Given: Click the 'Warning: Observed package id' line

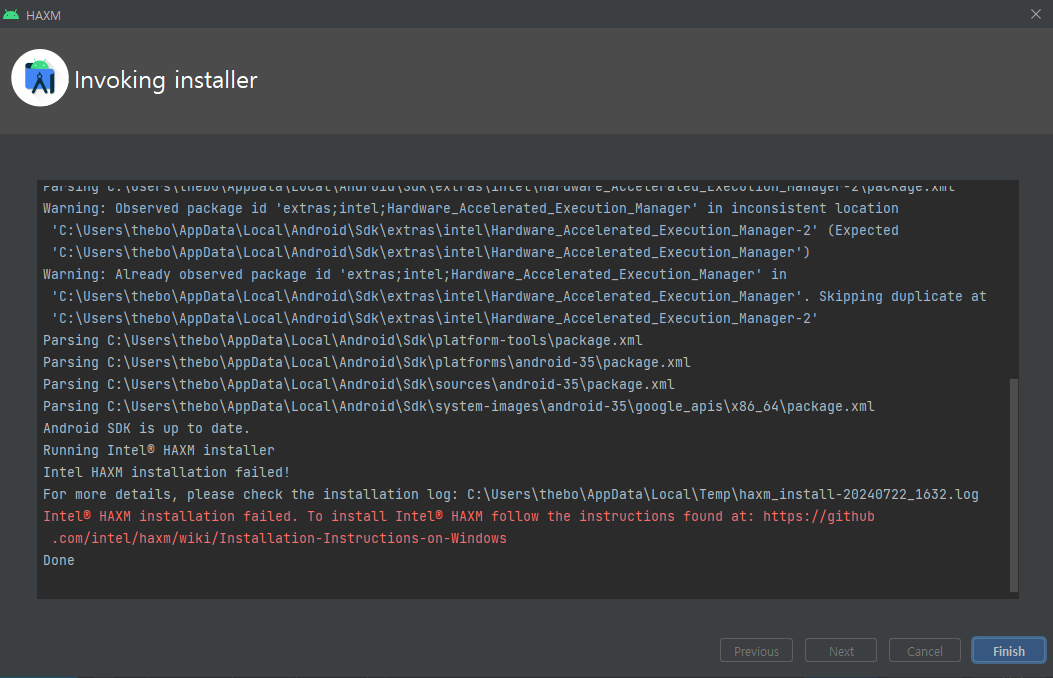Looking at the screenshot, I should point(471,208).
